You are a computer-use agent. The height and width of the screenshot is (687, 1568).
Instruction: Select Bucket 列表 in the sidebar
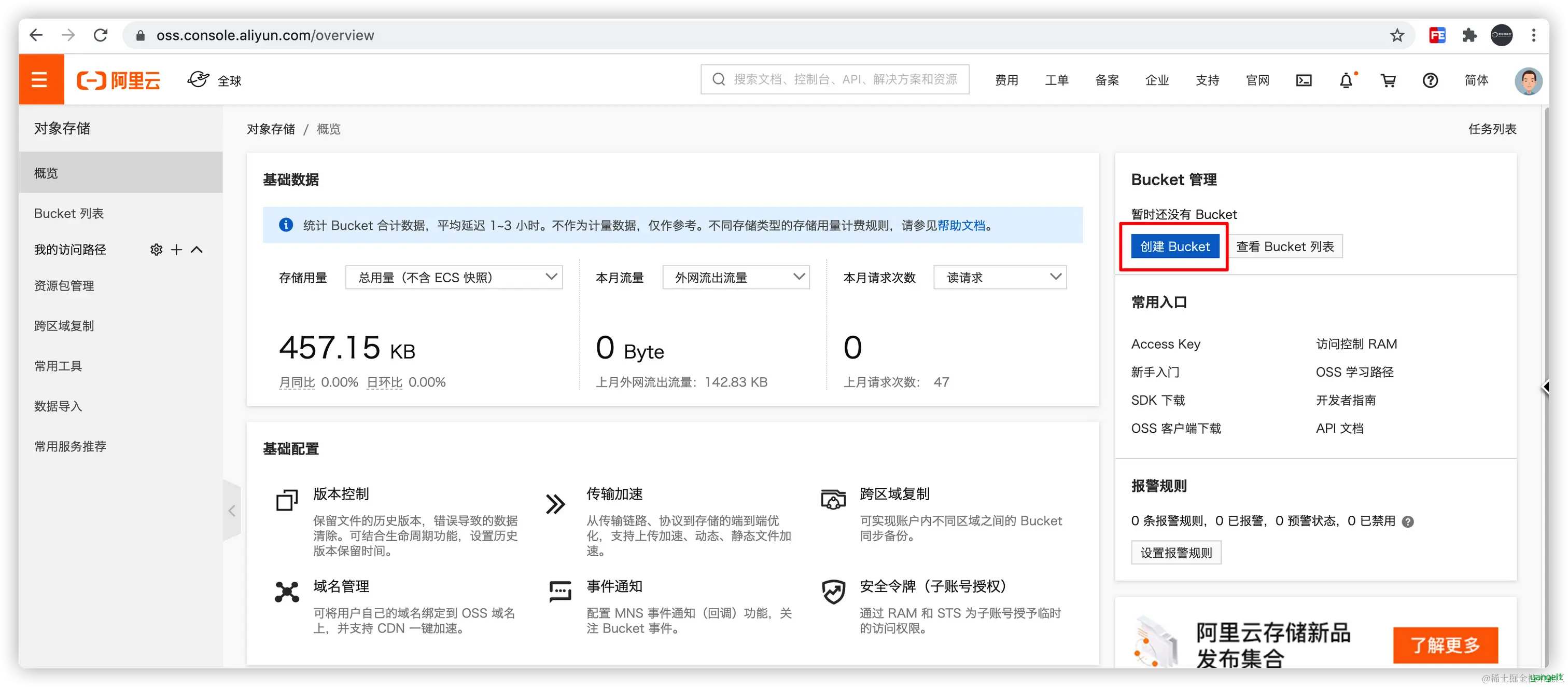pos(69,214)
